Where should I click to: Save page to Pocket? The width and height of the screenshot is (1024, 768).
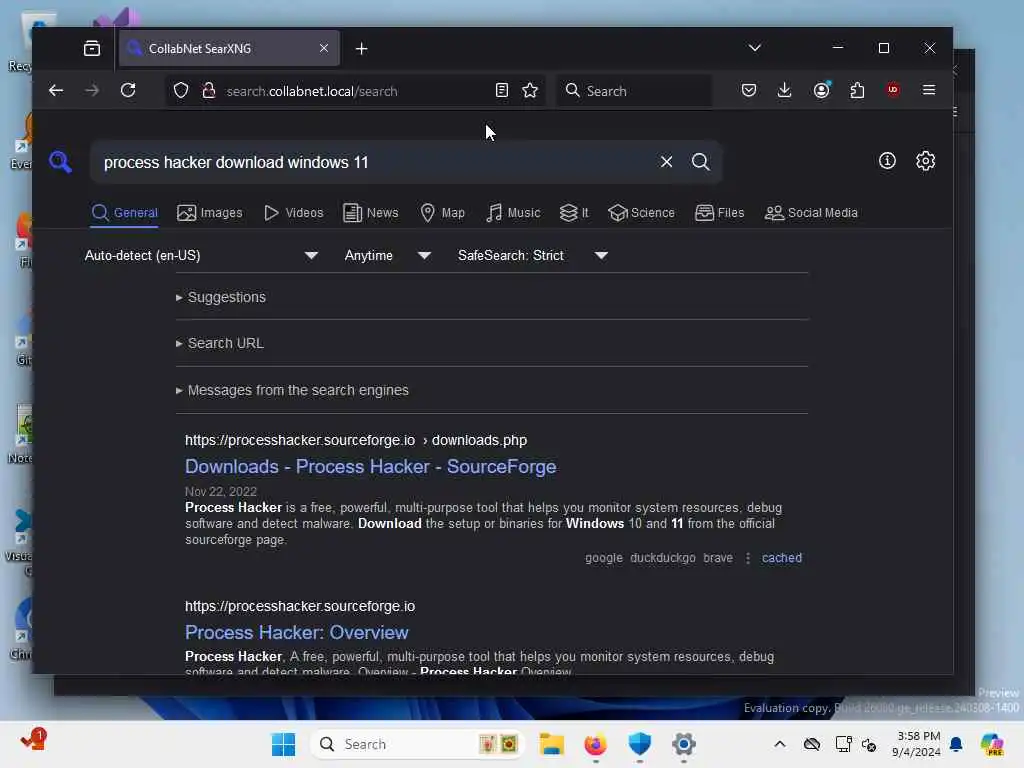(749, 90)
